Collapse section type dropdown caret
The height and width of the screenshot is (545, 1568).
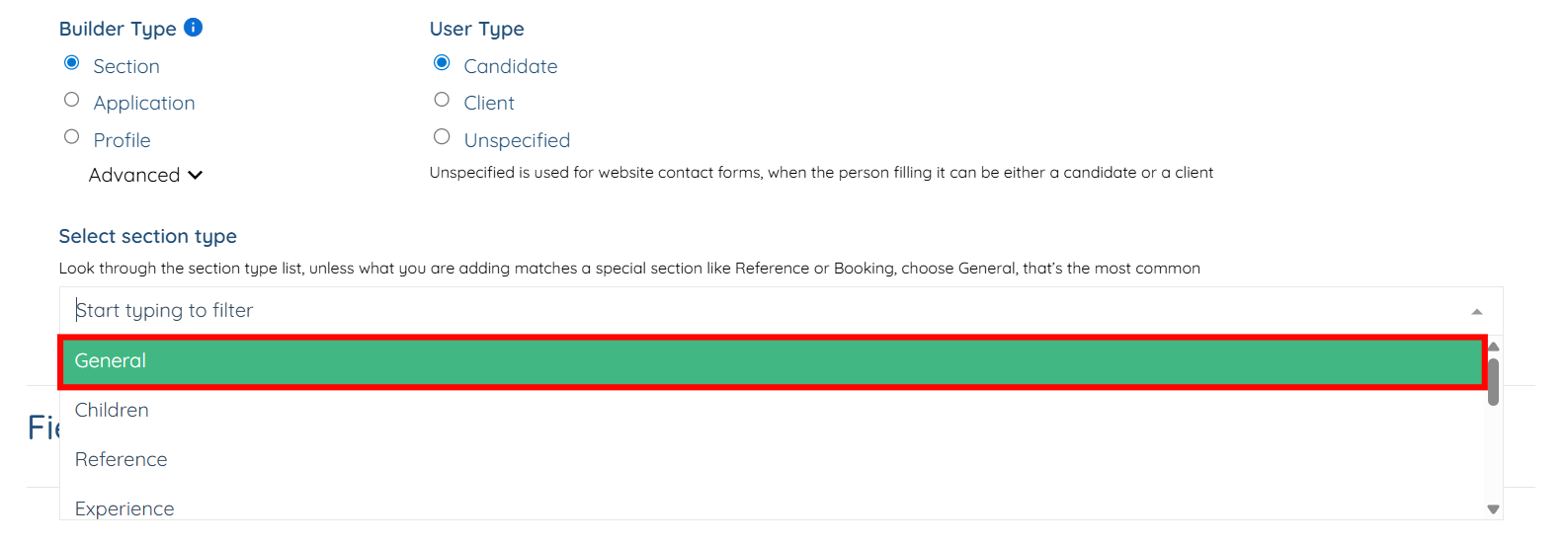pyautogui.click(x=1476, y=311)
